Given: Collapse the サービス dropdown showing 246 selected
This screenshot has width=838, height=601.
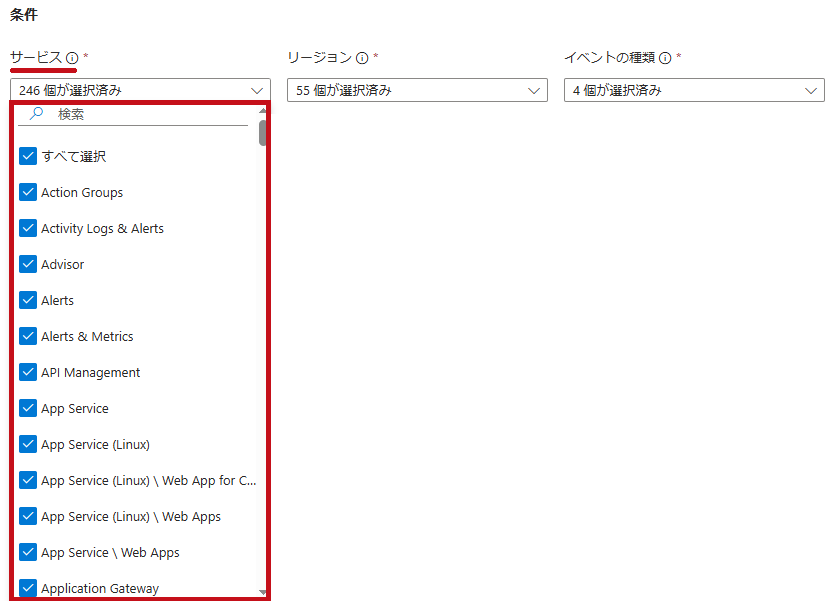Looking at the screenshot, I should (x=140, y=90).
